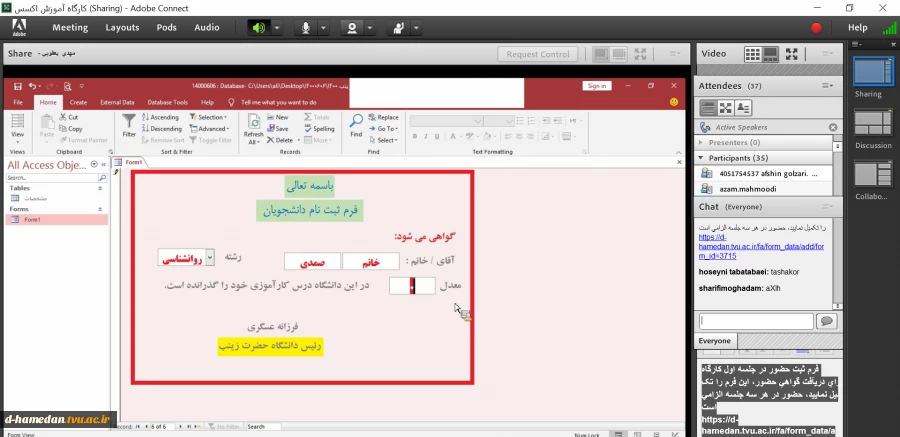Click Ascending sort in Access ribbon
Screen dimensions: 900x437
(x=161, y=117)
